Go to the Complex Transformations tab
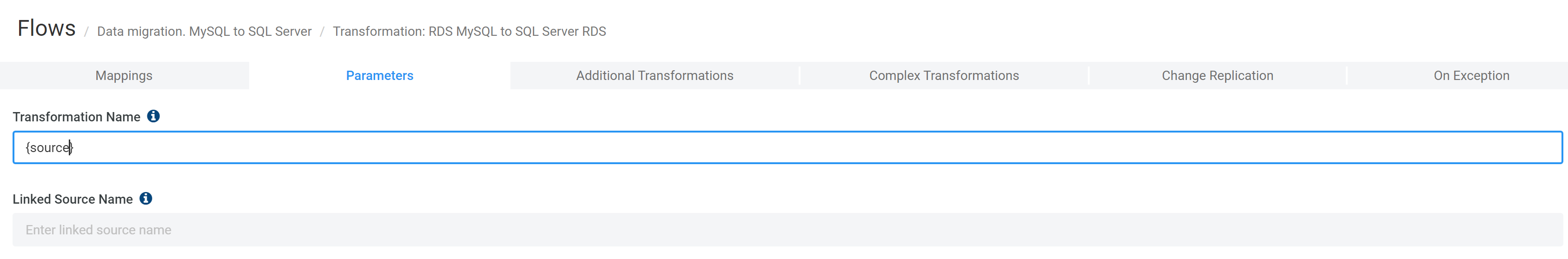 pos(944,76)
